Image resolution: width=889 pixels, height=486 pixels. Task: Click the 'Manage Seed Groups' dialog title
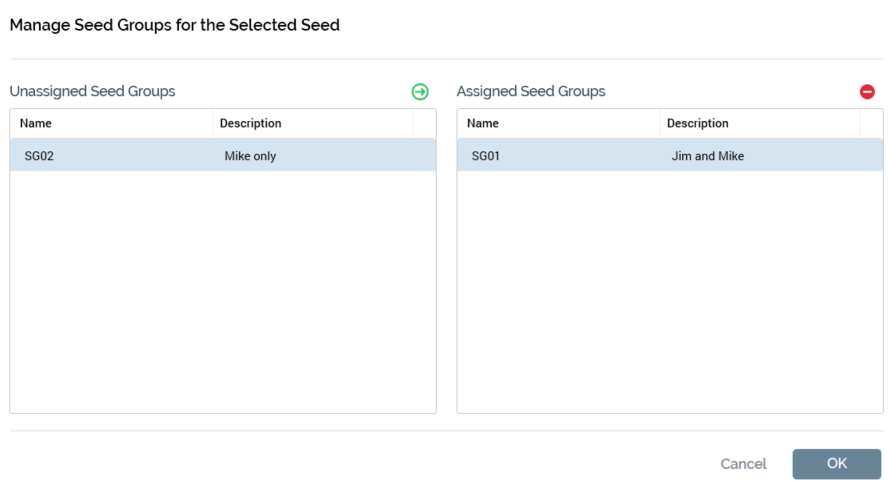(175, 25)
